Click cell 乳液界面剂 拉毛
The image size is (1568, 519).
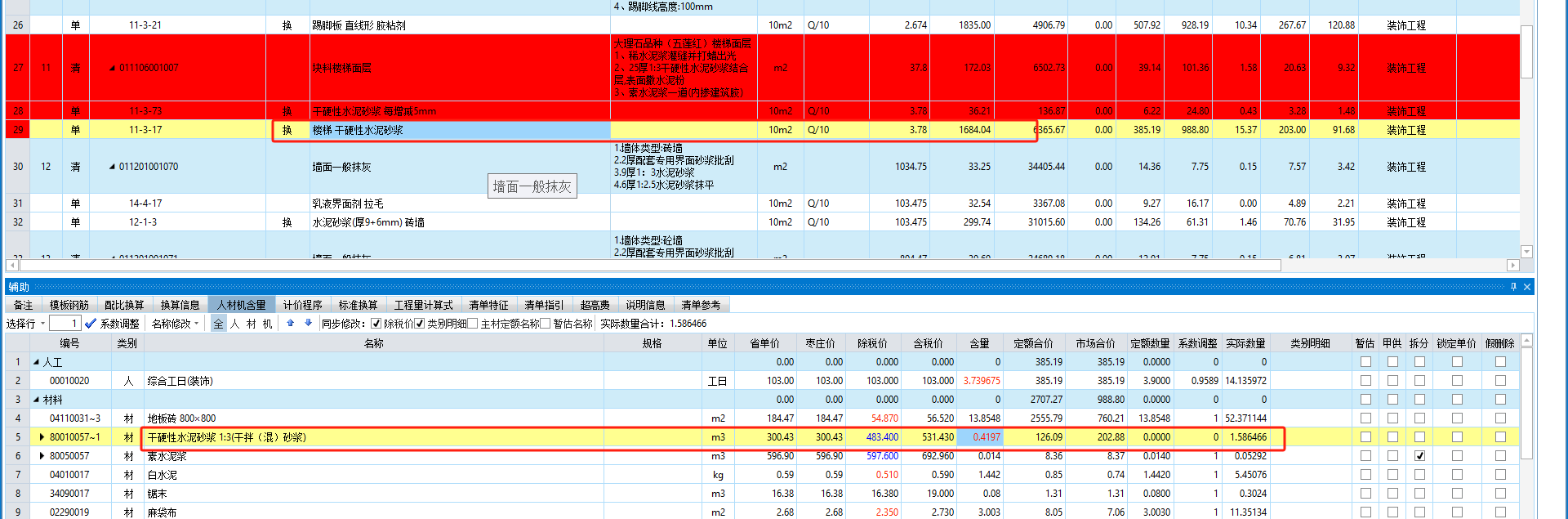(x=460, y=204)
